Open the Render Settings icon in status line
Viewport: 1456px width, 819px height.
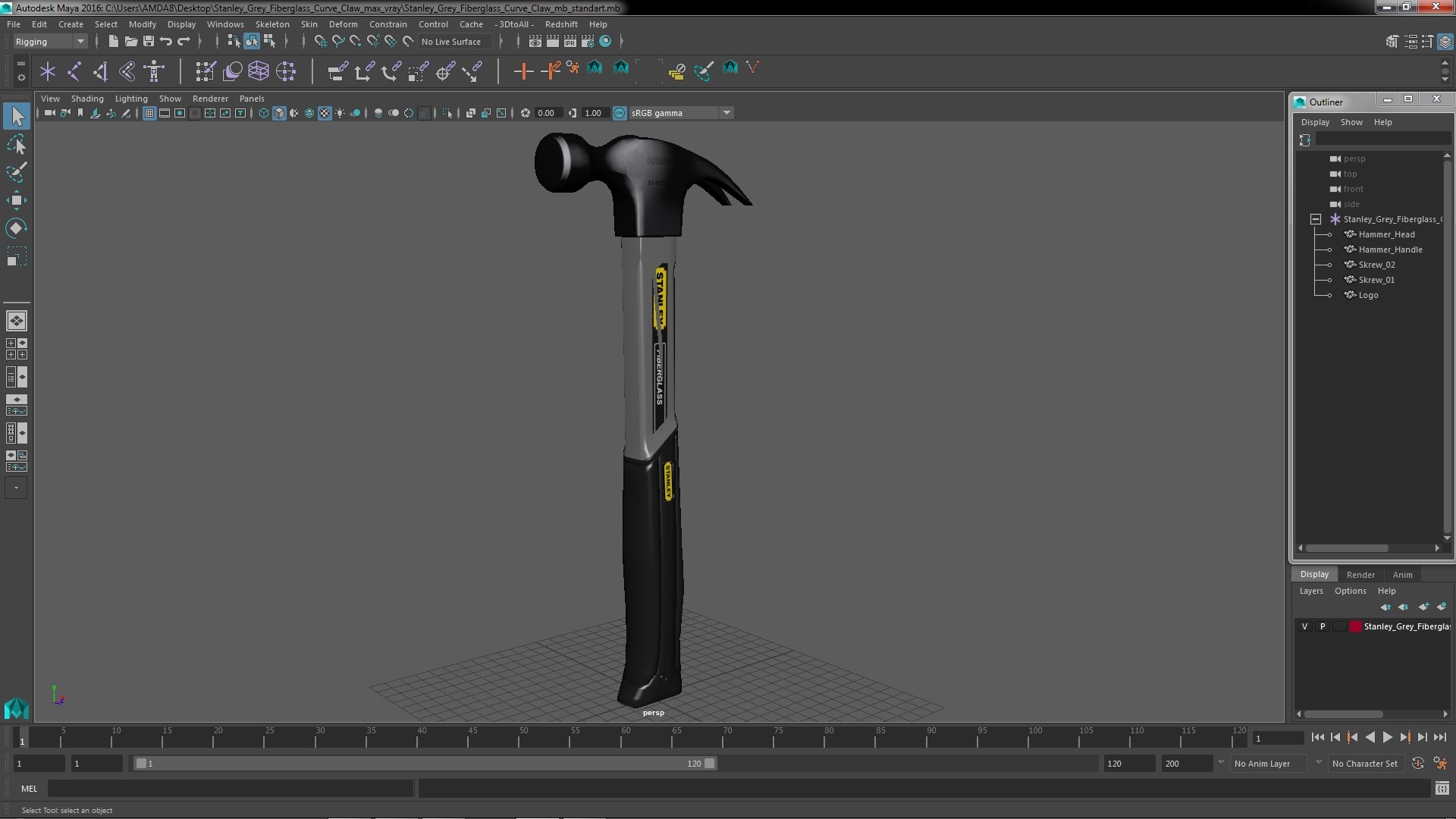587,41
